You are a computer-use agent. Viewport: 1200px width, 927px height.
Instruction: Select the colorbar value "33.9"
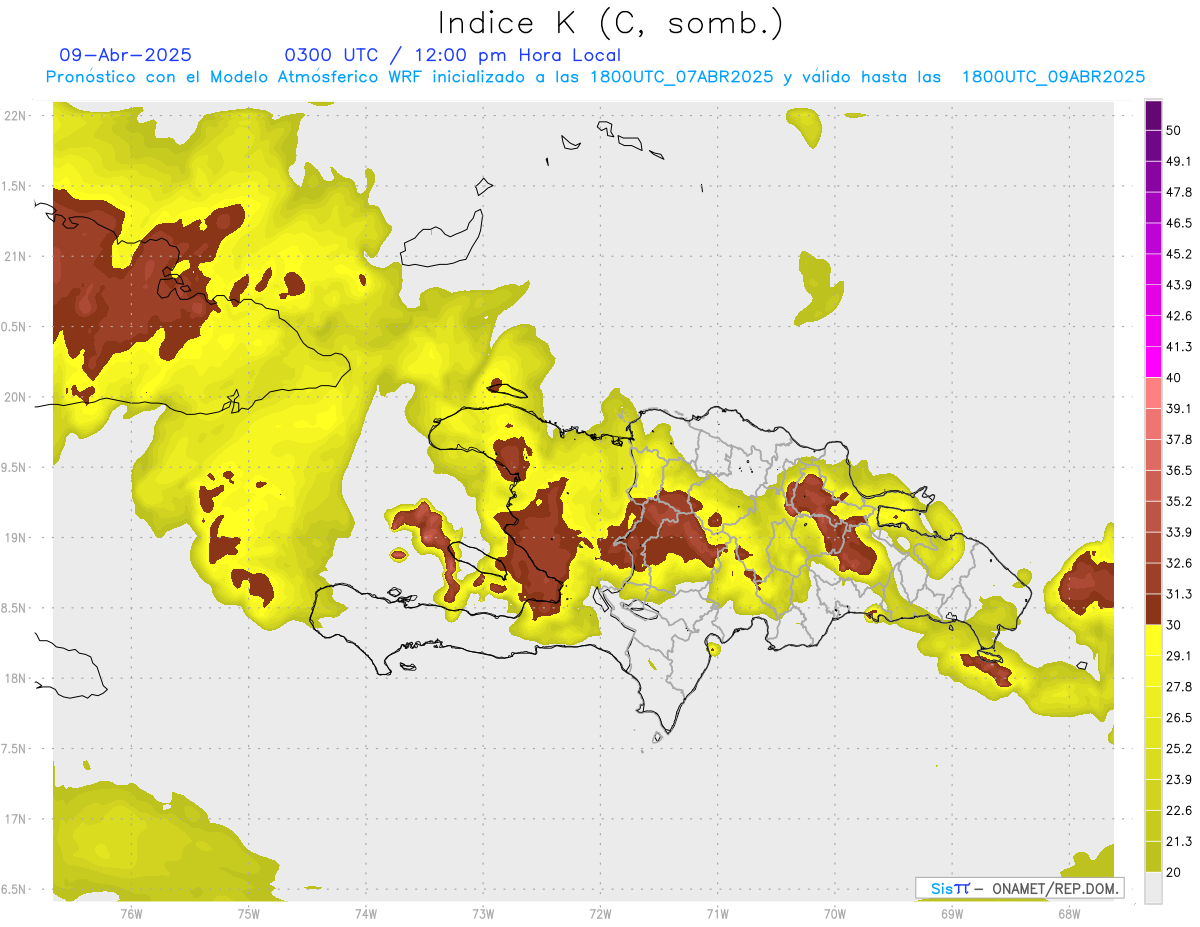point(1179,532)
